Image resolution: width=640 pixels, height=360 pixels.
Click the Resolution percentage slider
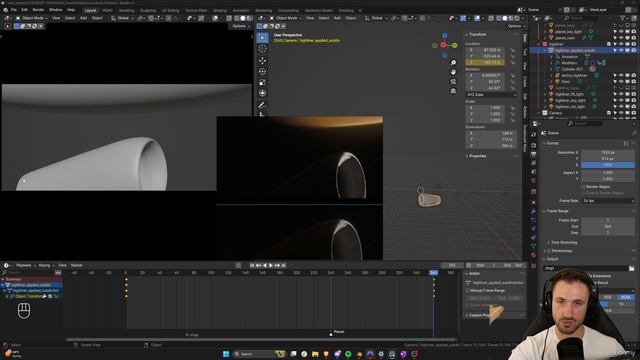(x=608, y=165)
